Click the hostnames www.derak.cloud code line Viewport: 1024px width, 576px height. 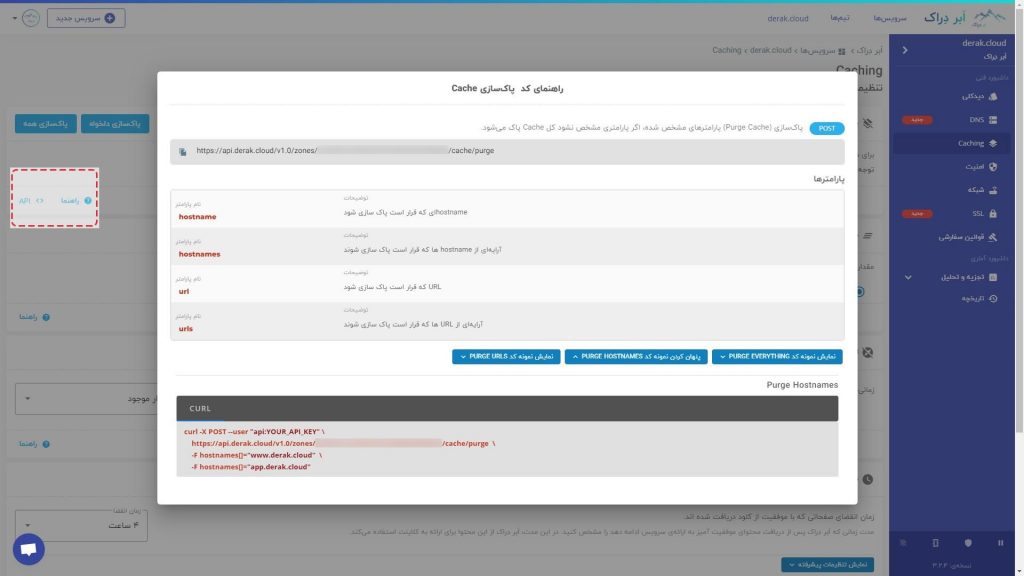point(257,455)
